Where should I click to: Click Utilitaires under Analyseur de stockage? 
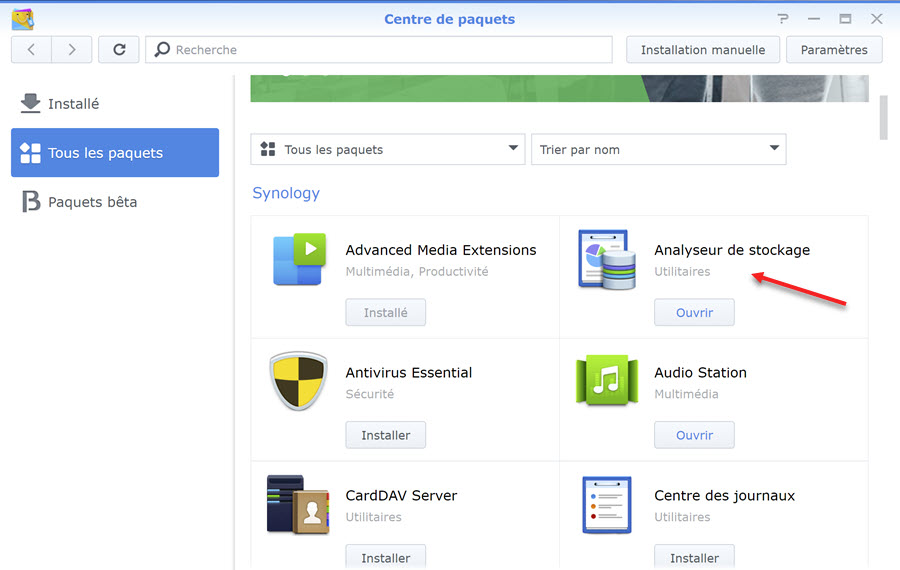tap(682, 272)
